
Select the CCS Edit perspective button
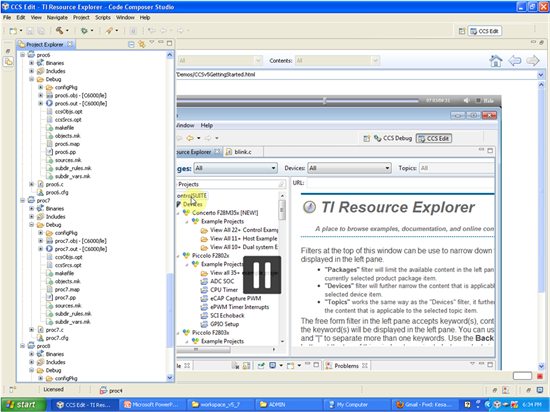pos(485,31)
